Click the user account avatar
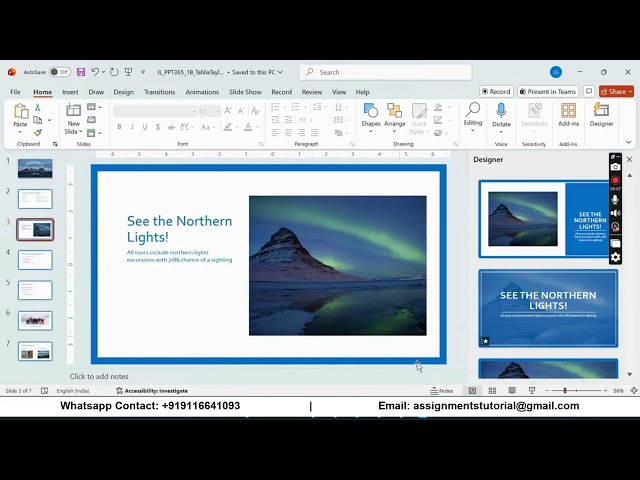This screenshot has height=480, width=640. (556, 72)
